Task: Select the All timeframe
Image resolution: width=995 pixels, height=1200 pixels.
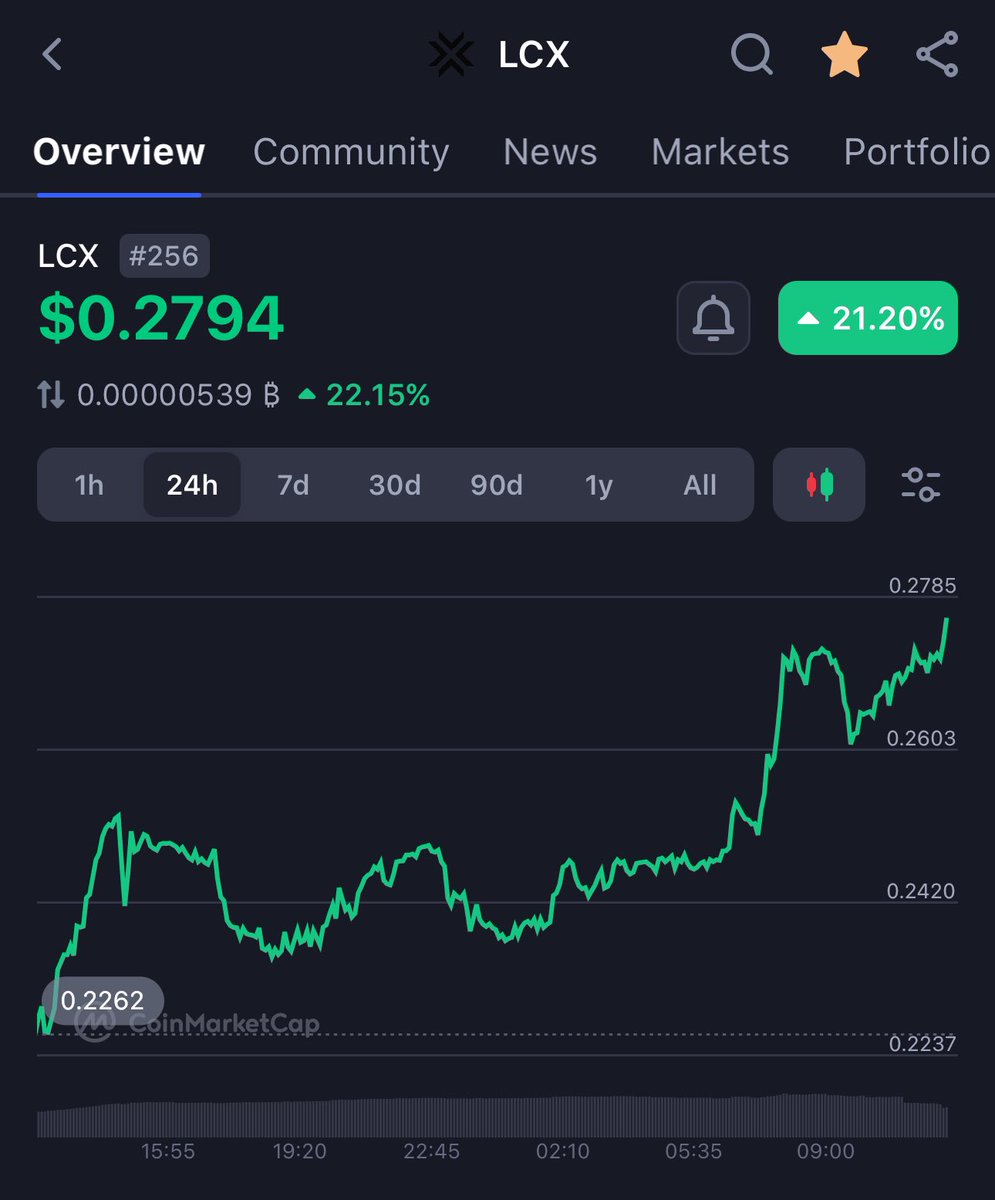Action: pos(700,485)
